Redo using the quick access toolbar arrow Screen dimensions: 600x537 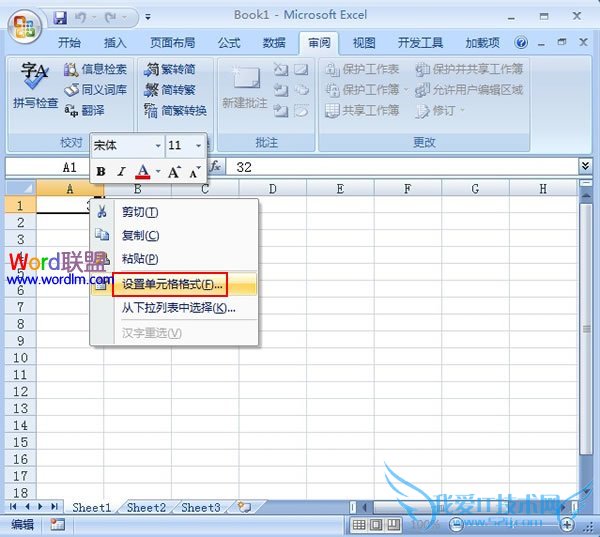(x=111, y=17)
